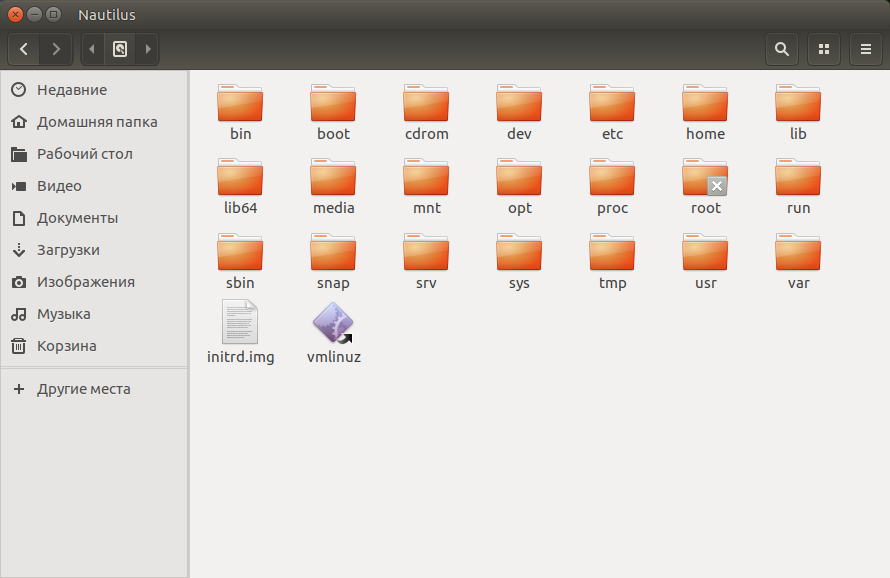The height and width of the screenshot is (578, 890).
Task: Toggle the grid view button
Action: point(823,49)
